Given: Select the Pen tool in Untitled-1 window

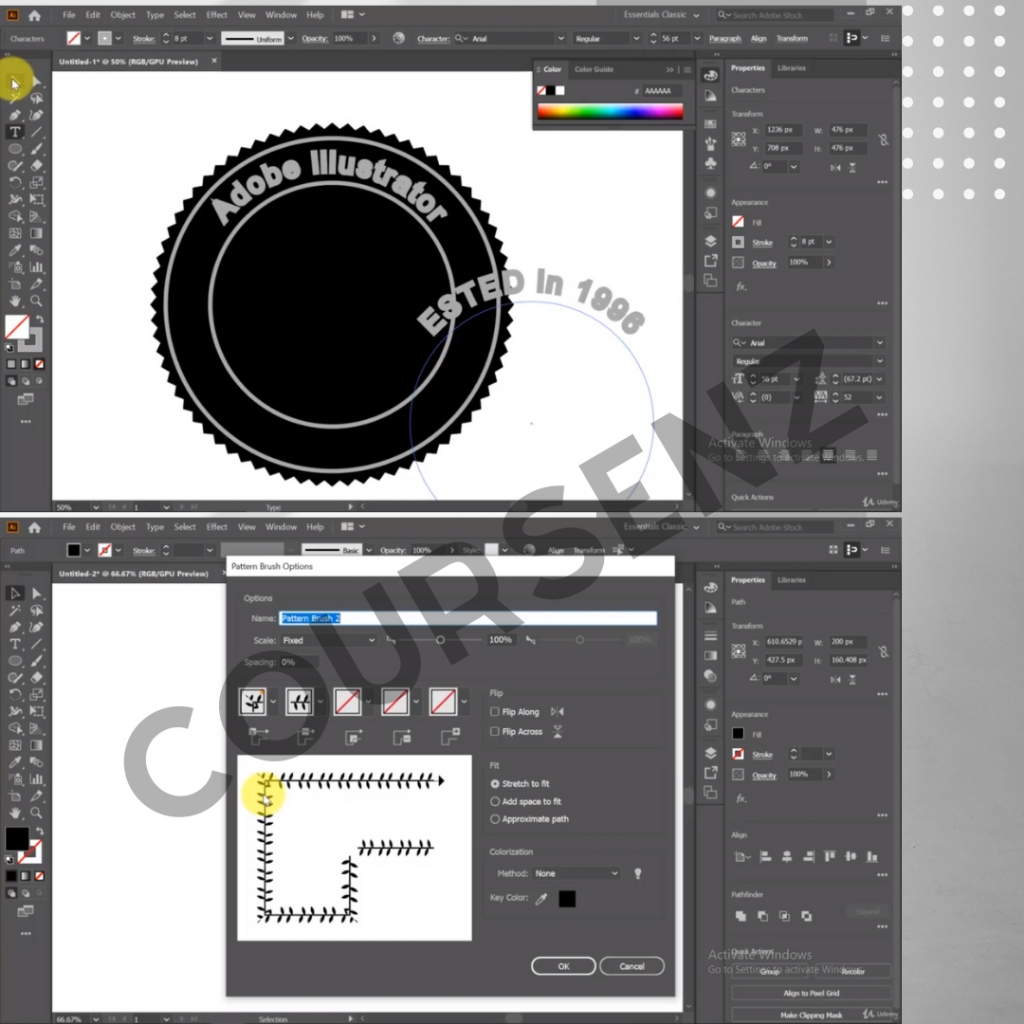Looking at the screenshot, I should click(14, 115).
